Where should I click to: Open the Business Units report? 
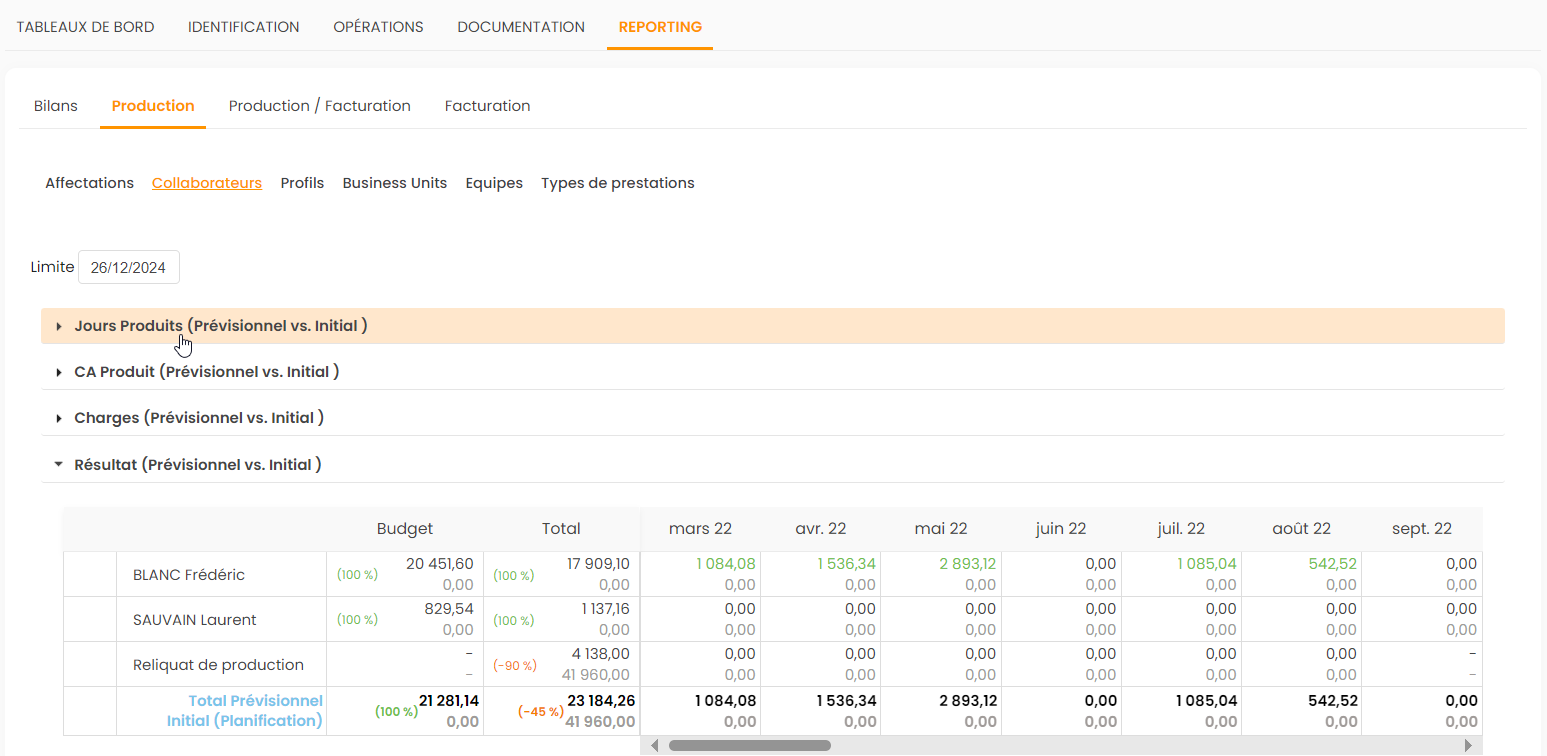coord(395,183)
